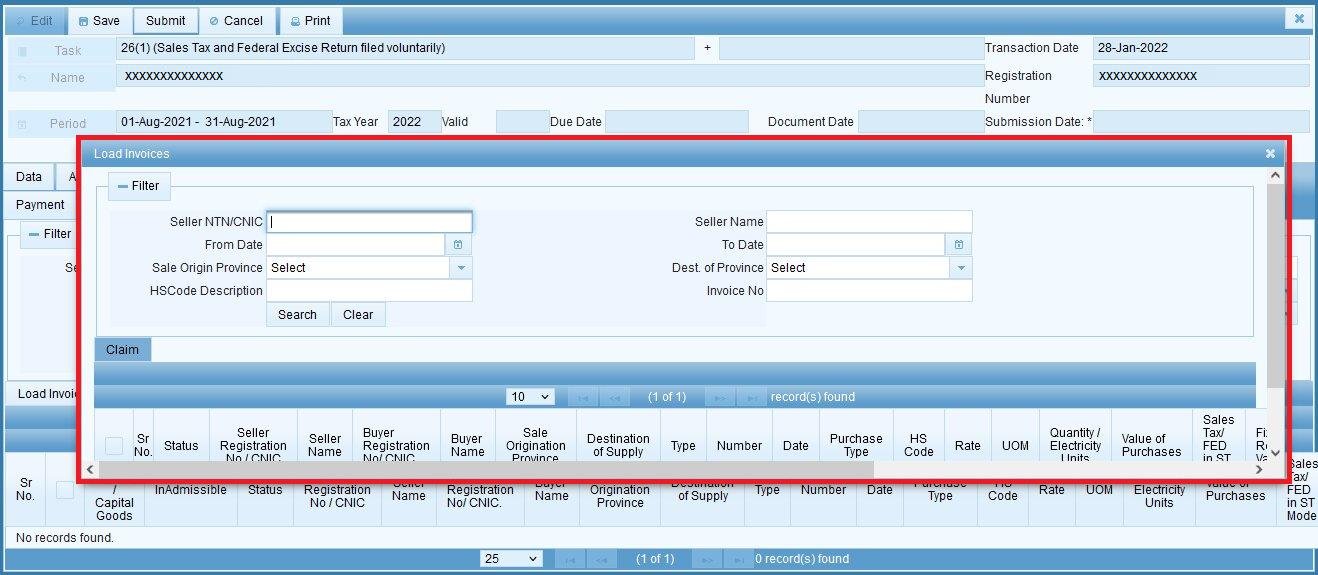Click the Task selector button

(60, 50)
